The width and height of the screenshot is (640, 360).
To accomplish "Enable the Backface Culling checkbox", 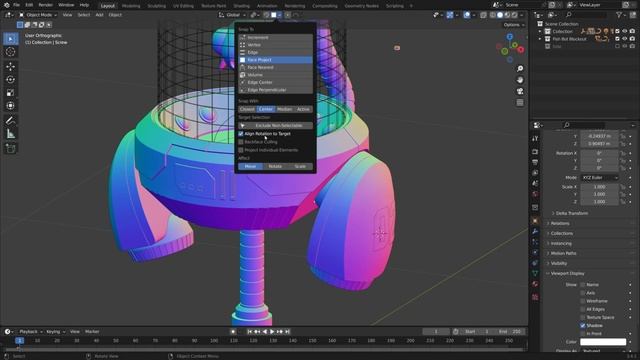I will (241, 142).
